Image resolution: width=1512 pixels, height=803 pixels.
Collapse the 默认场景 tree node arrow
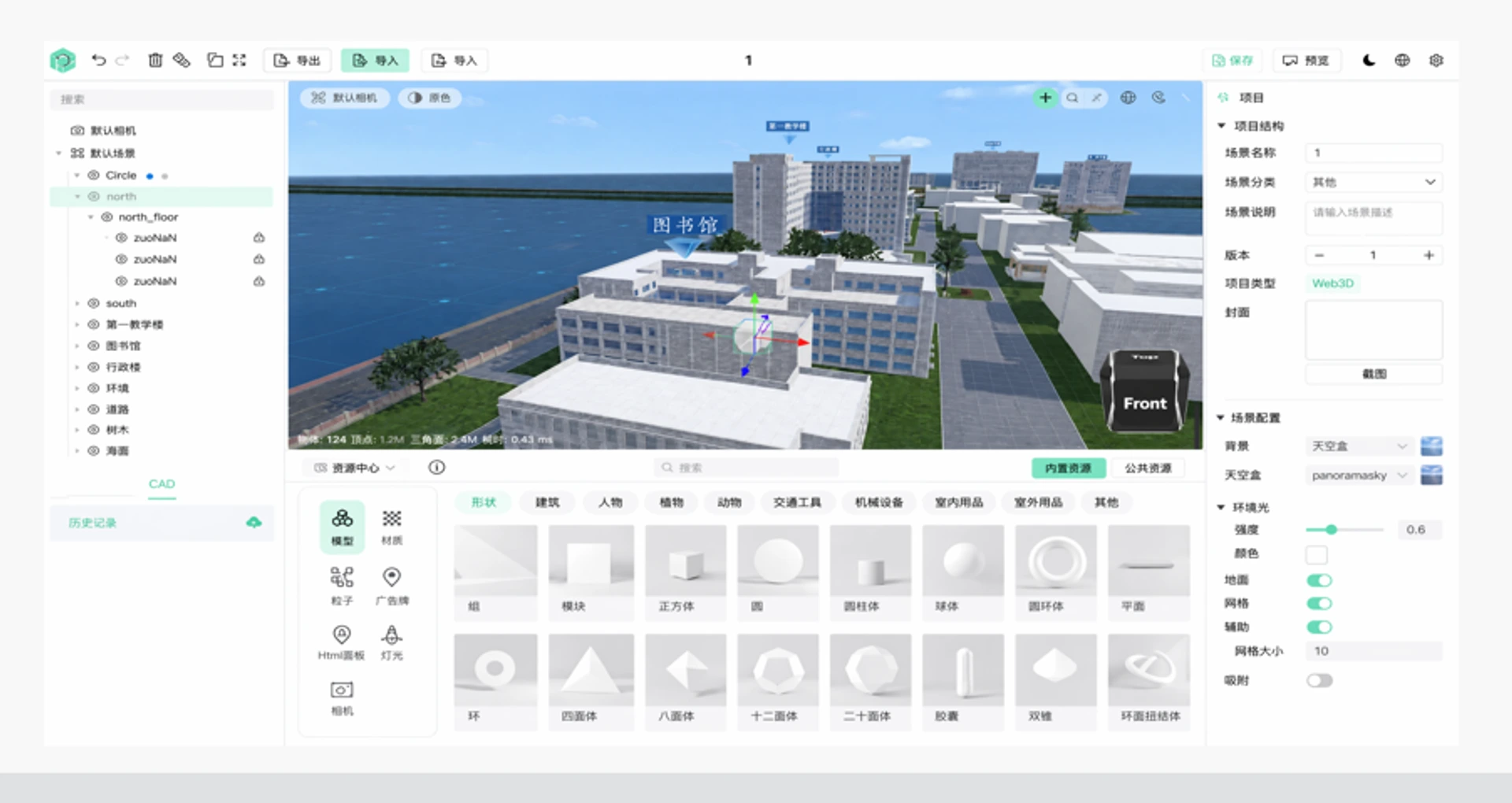[59, 154]
